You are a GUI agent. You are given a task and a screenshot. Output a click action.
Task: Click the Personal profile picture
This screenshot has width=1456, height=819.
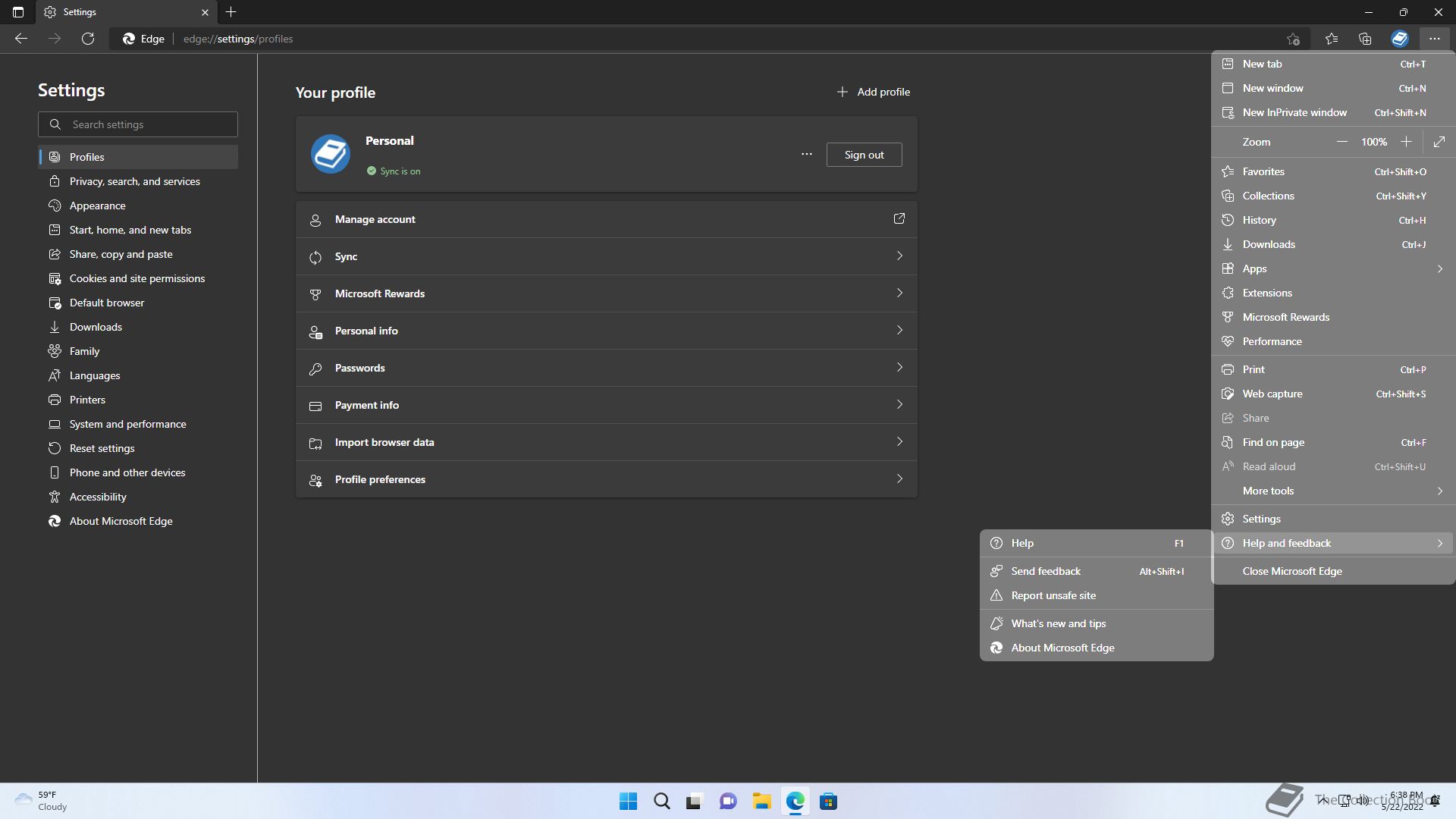[x=331, y=154]
